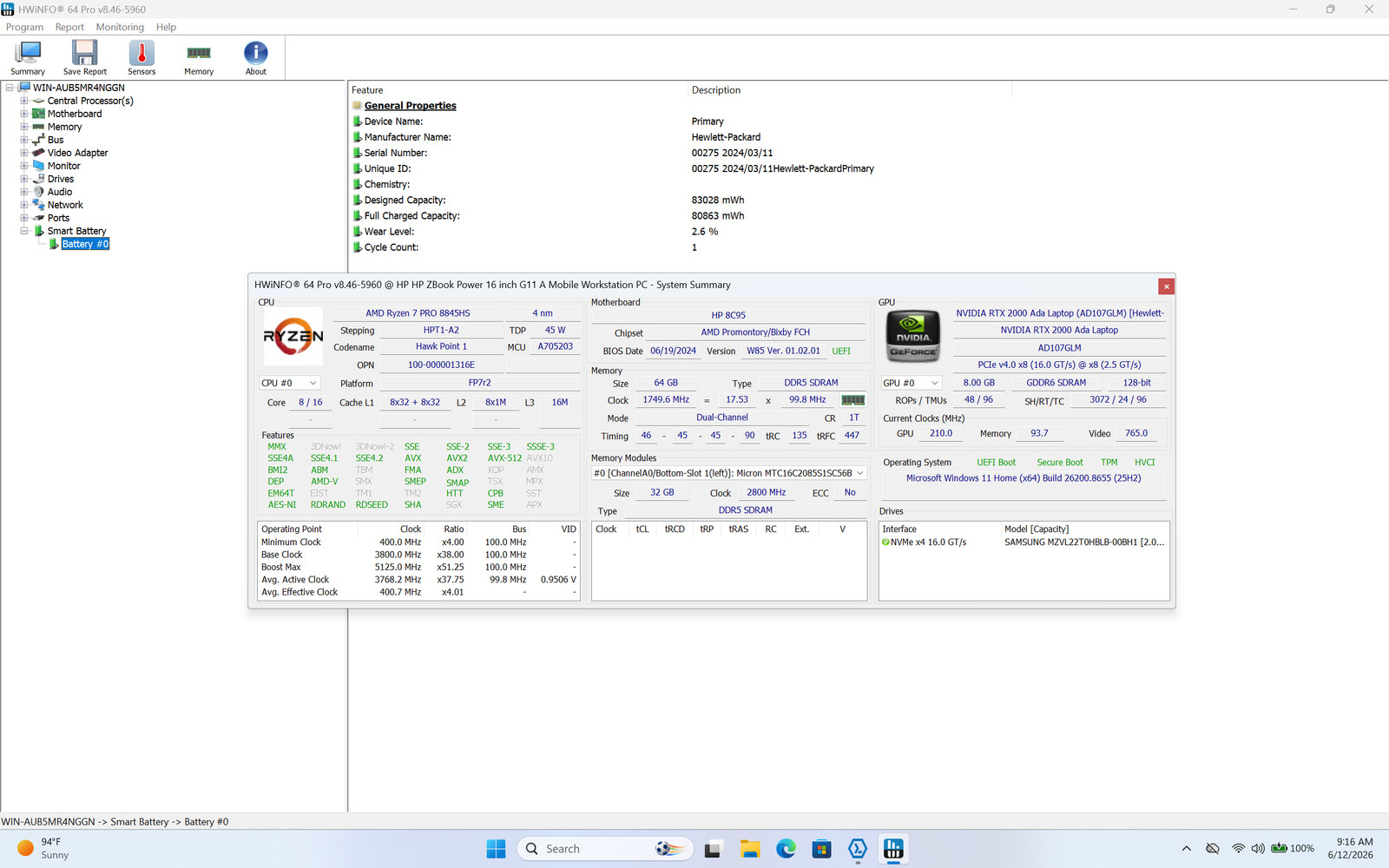Image resolution: width=1389 pixels, height=868 pixels.
Task: Open the Sensors thermometer icon
Action: coord(142,58)
